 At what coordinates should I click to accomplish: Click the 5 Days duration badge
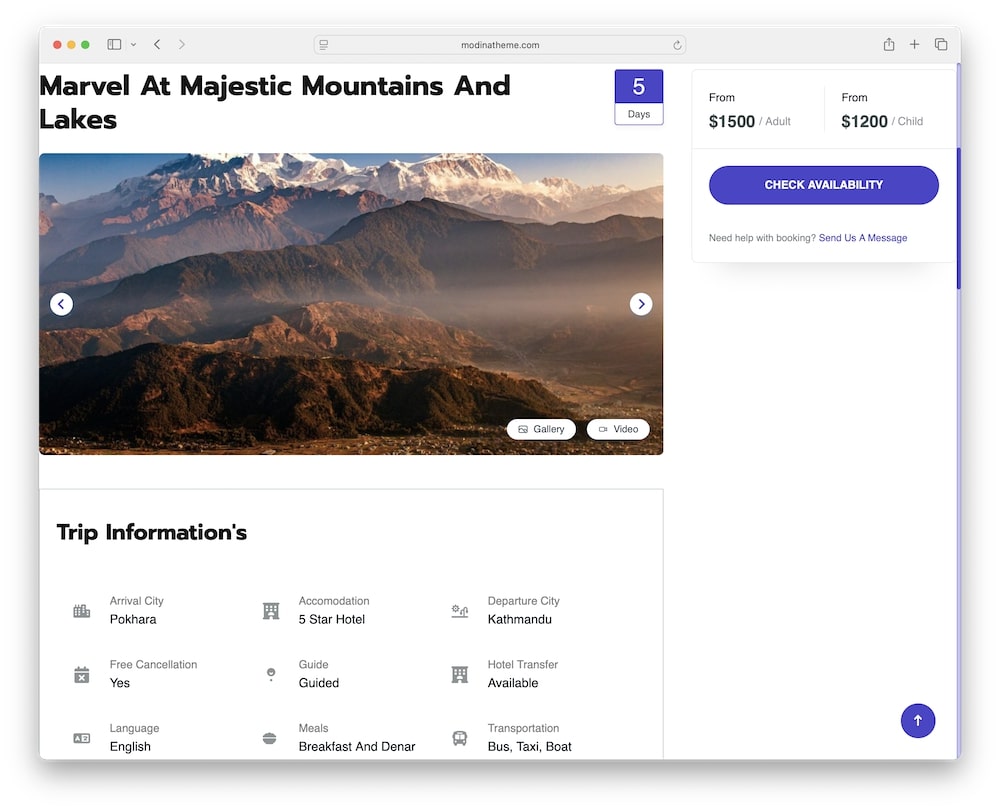638,97
